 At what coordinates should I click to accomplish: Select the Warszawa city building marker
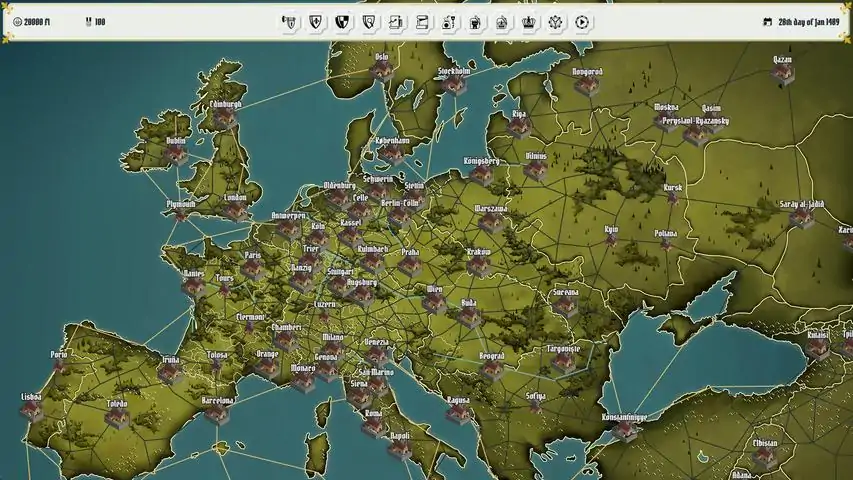click(x=491, y=223)
